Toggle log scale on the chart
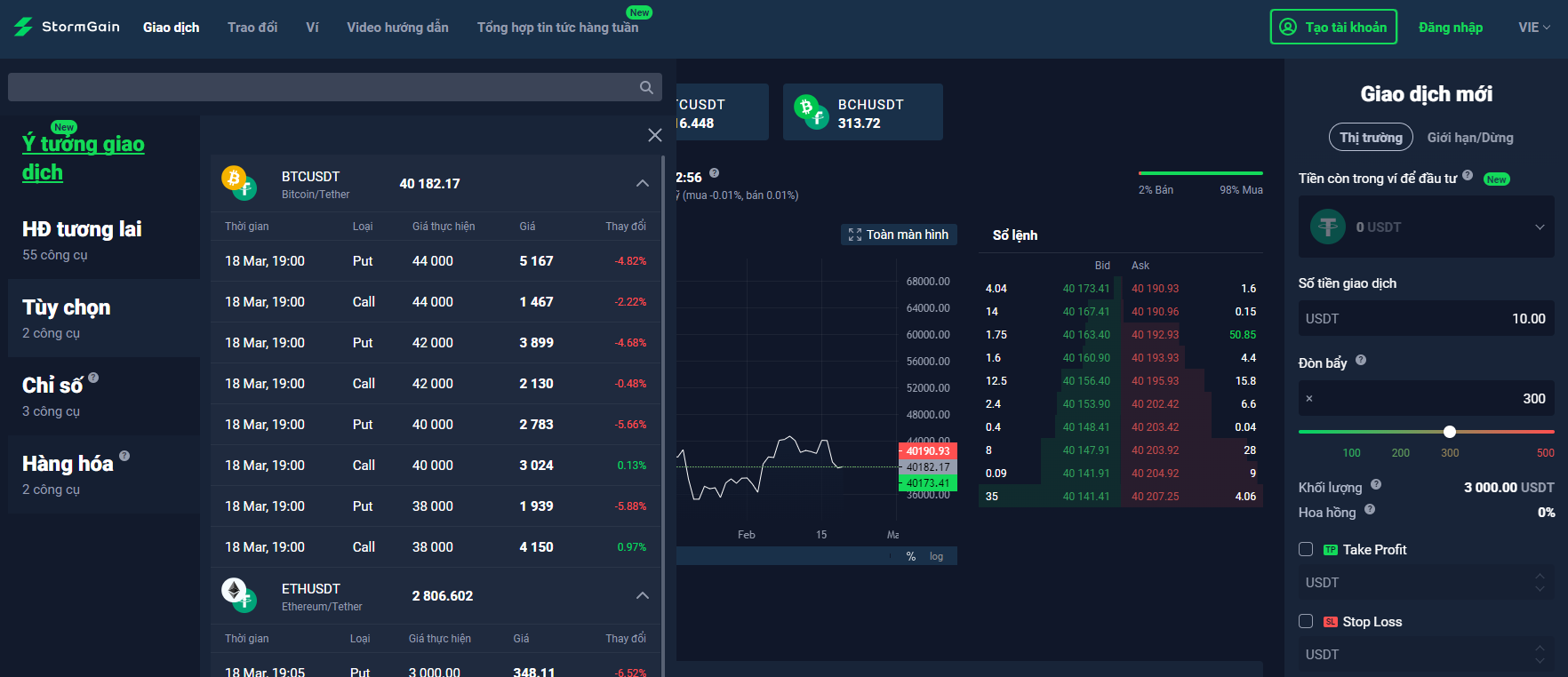Viewport: 1568px width, 677px height. [936, 556]
